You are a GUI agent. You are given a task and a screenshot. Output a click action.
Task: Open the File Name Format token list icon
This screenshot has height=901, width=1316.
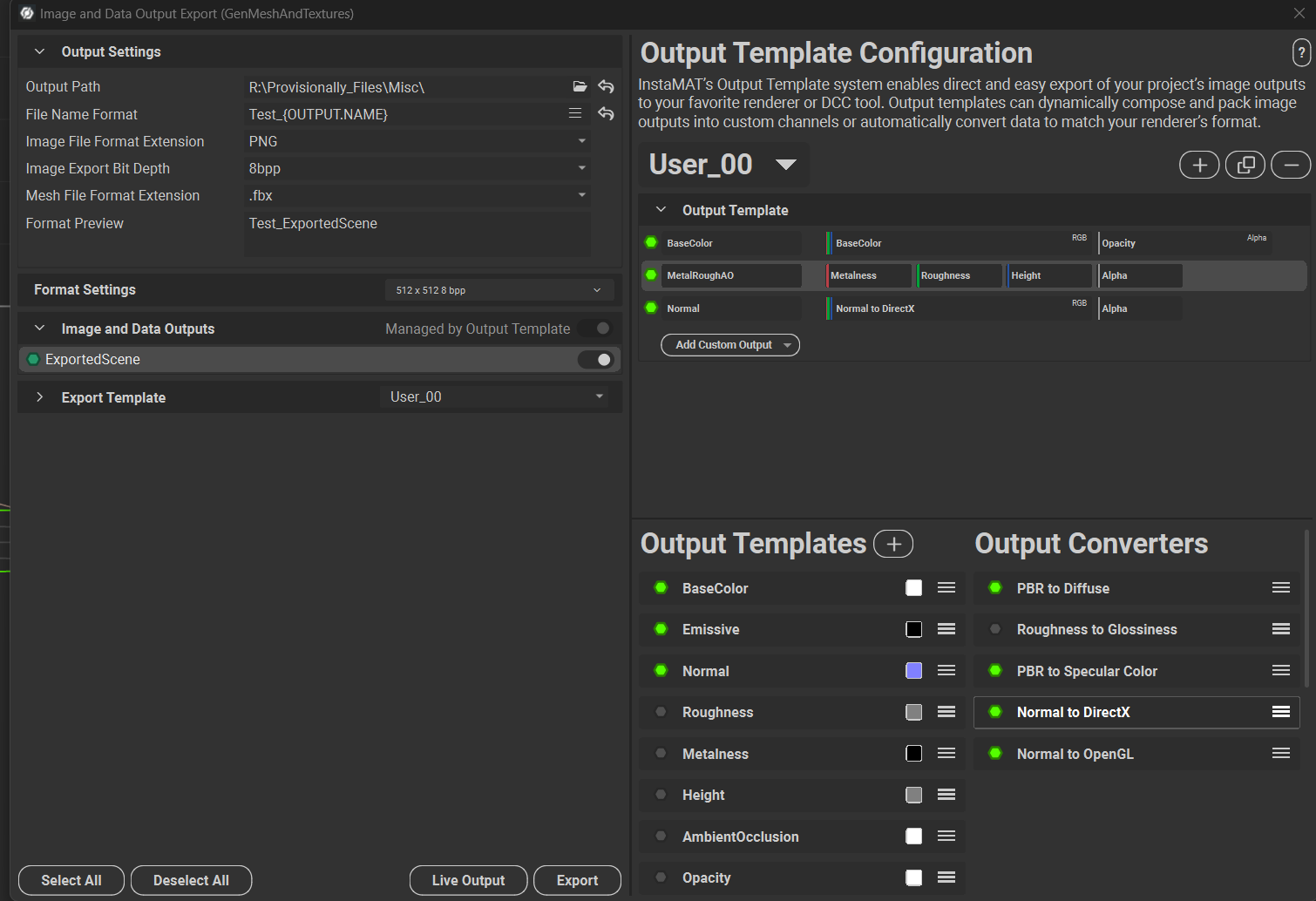tap(575, 113)
